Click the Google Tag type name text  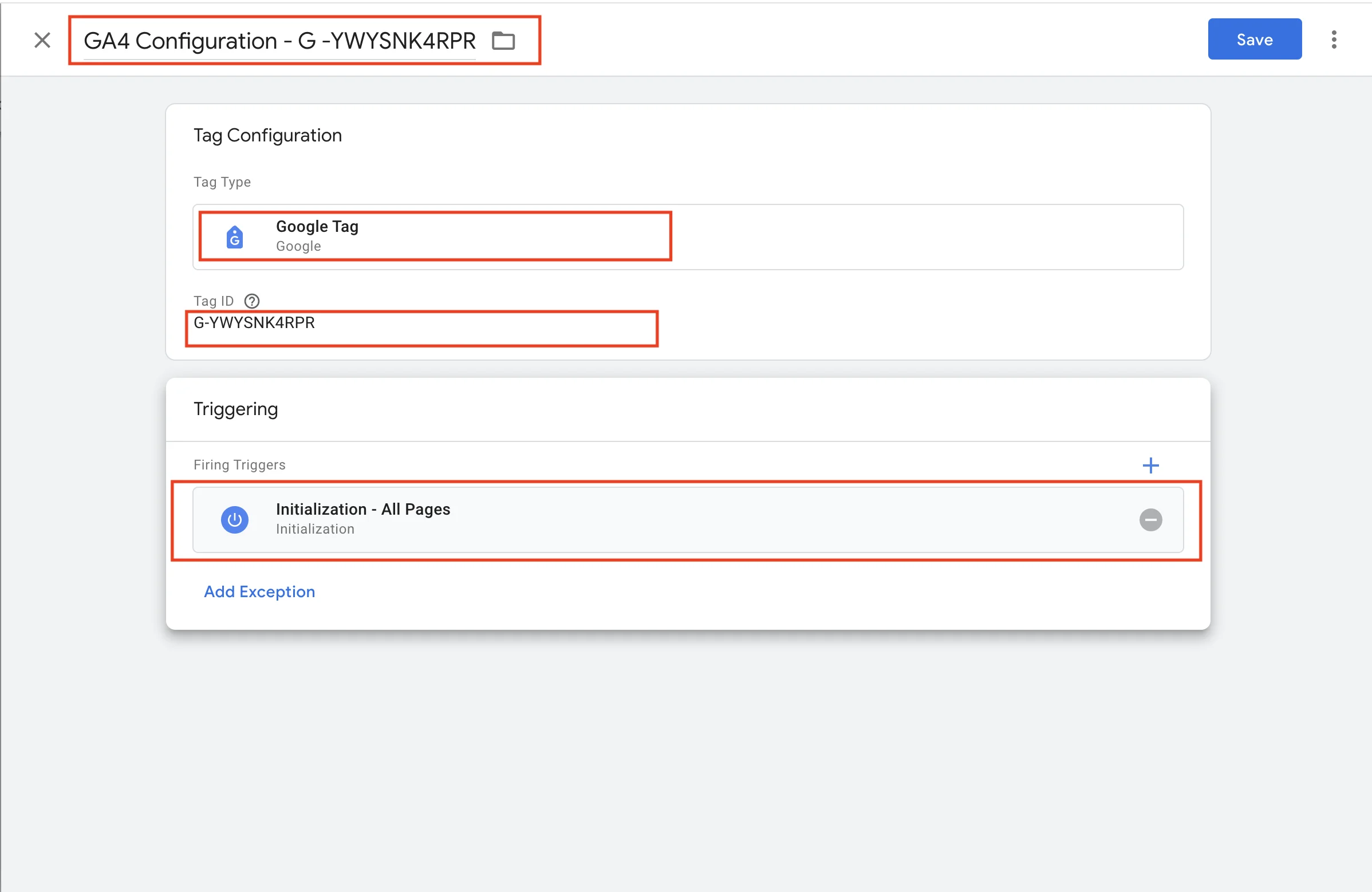click(317, 227)
